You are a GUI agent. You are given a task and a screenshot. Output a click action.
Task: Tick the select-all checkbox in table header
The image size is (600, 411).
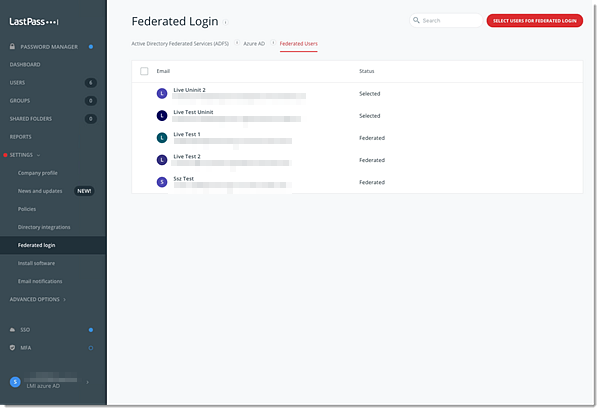[144, 71]
